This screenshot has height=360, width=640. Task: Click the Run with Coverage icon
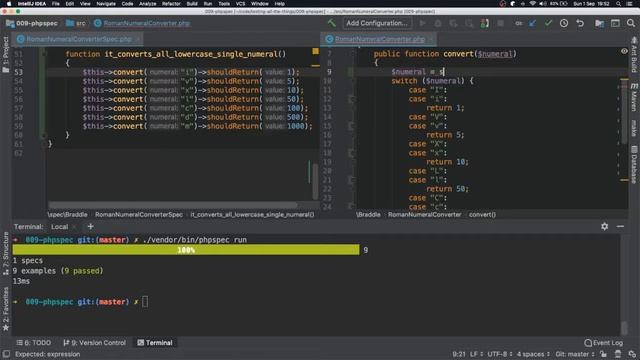click(x=453, y=23)
